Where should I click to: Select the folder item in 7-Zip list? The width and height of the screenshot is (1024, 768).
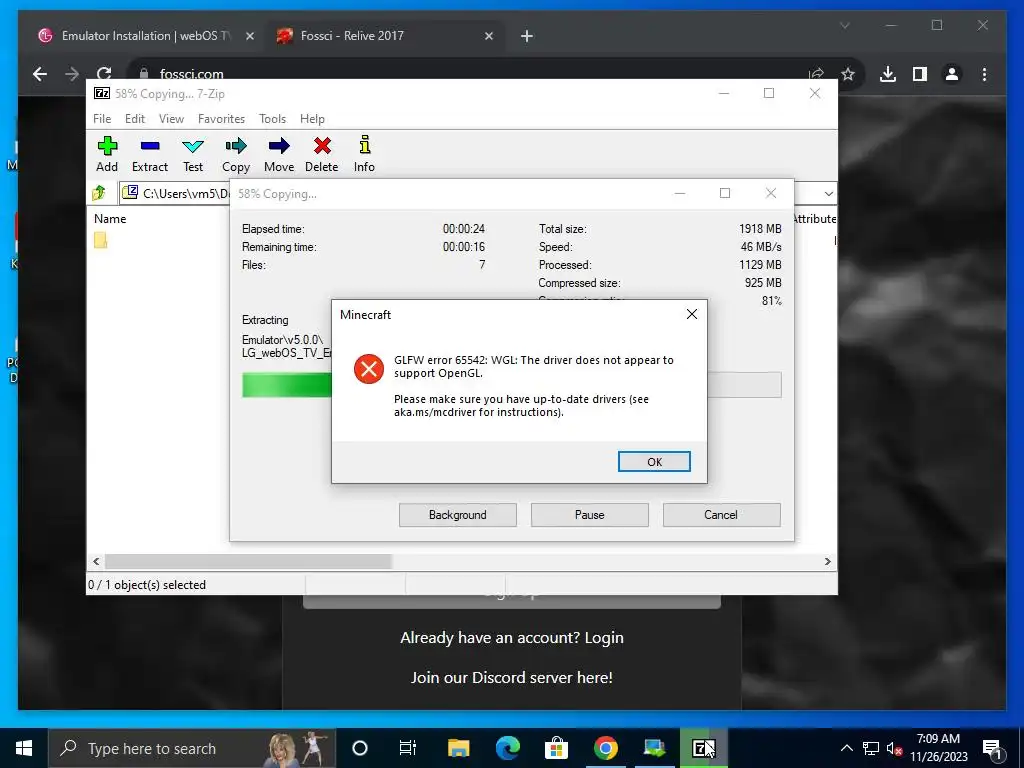click(x=101, y=240)
